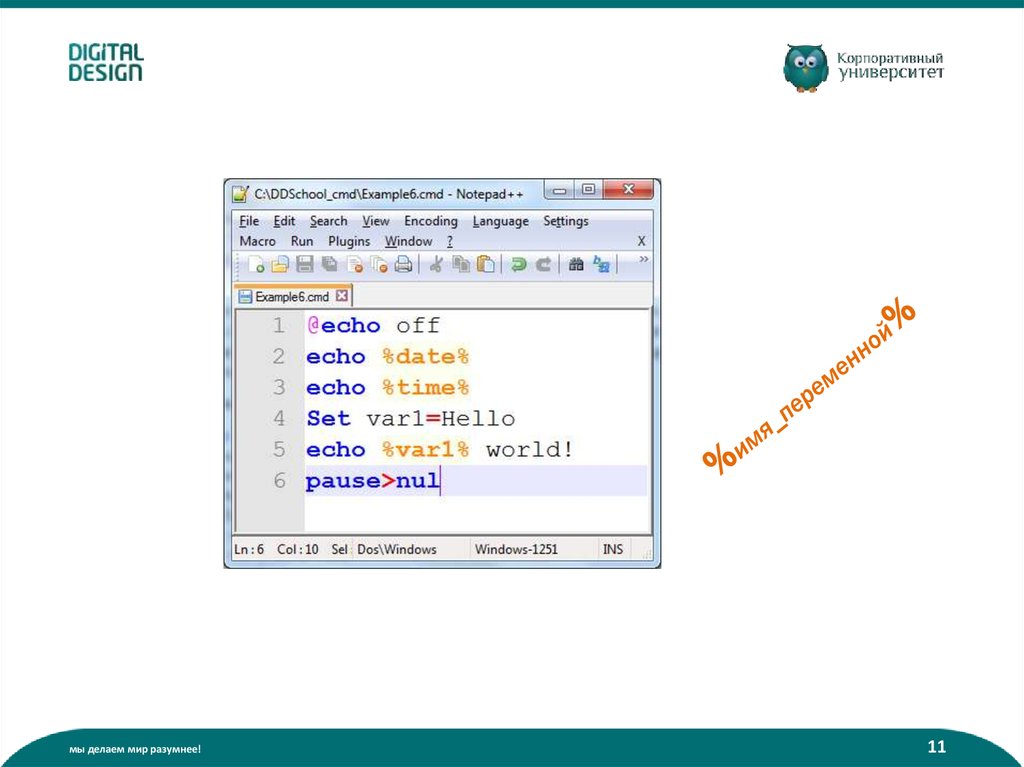Viewport: 1024px width, 767px height.
Task: Click the green Undo arrow icon
Action: [x=518, y=265]
